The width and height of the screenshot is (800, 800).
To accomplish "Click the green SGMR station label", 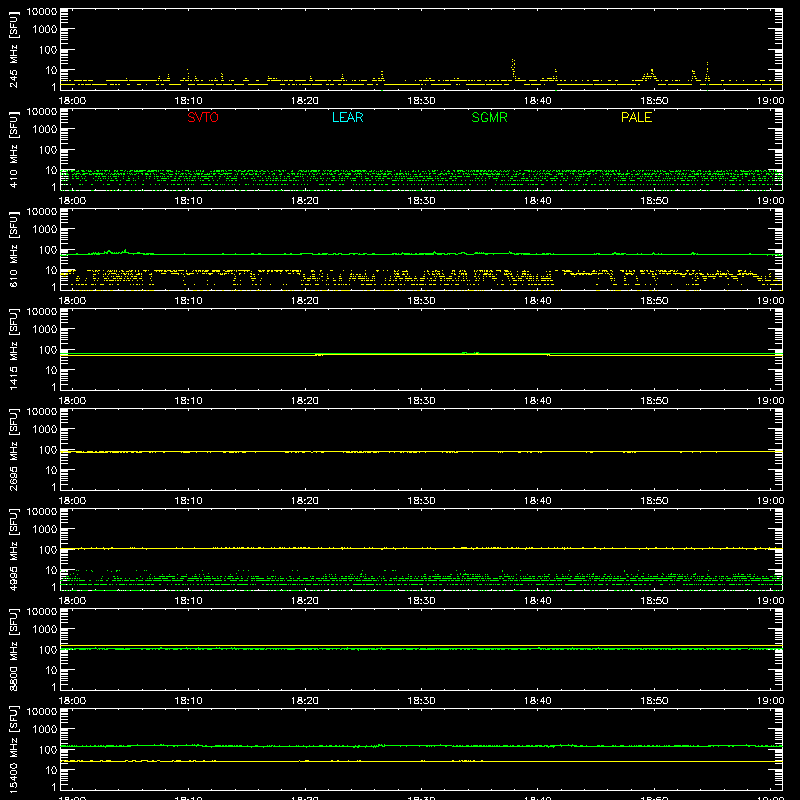I will click(x=489, y=117).
